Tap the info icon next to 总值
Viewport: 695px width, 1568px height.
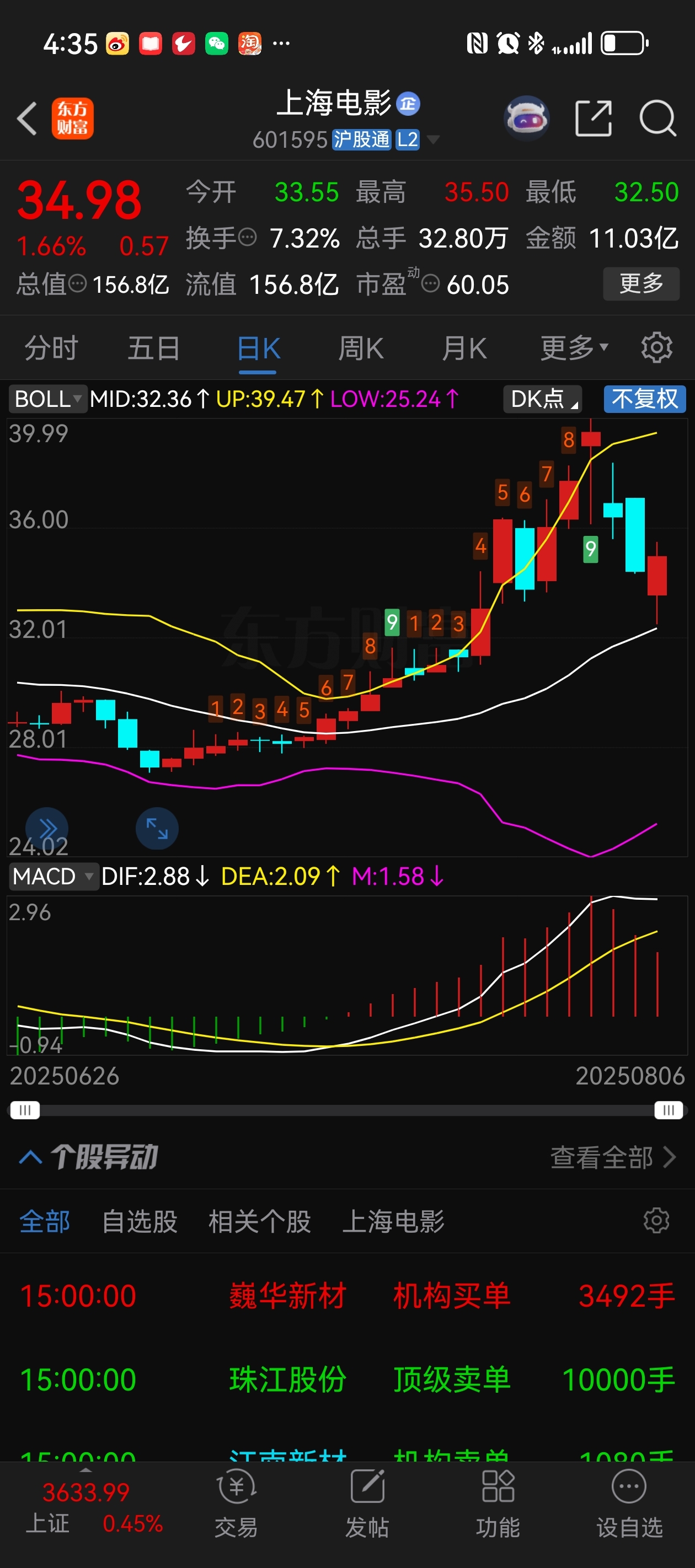tap(77, 283)
